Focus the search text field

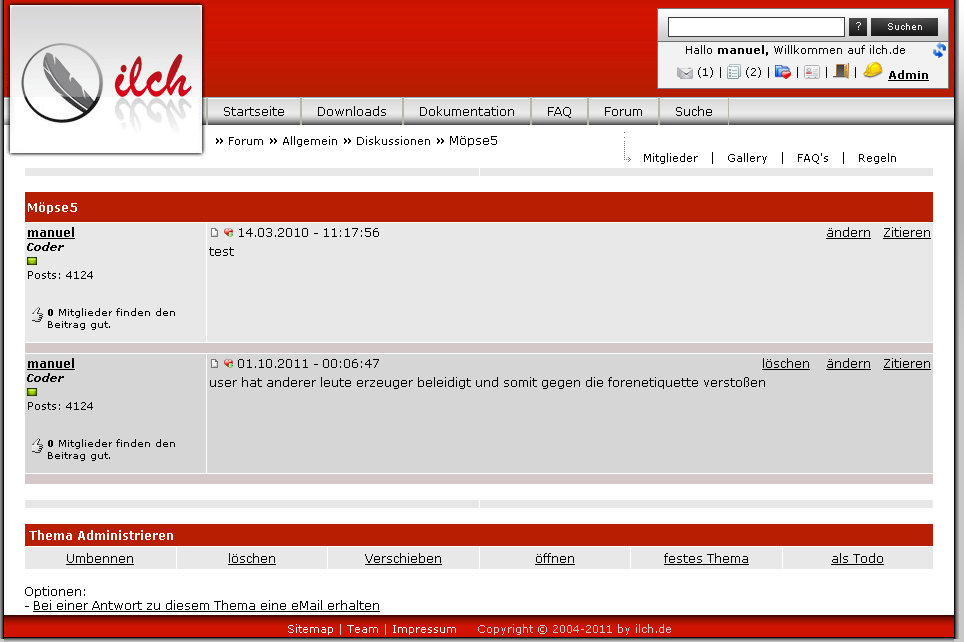pos(756,26)
